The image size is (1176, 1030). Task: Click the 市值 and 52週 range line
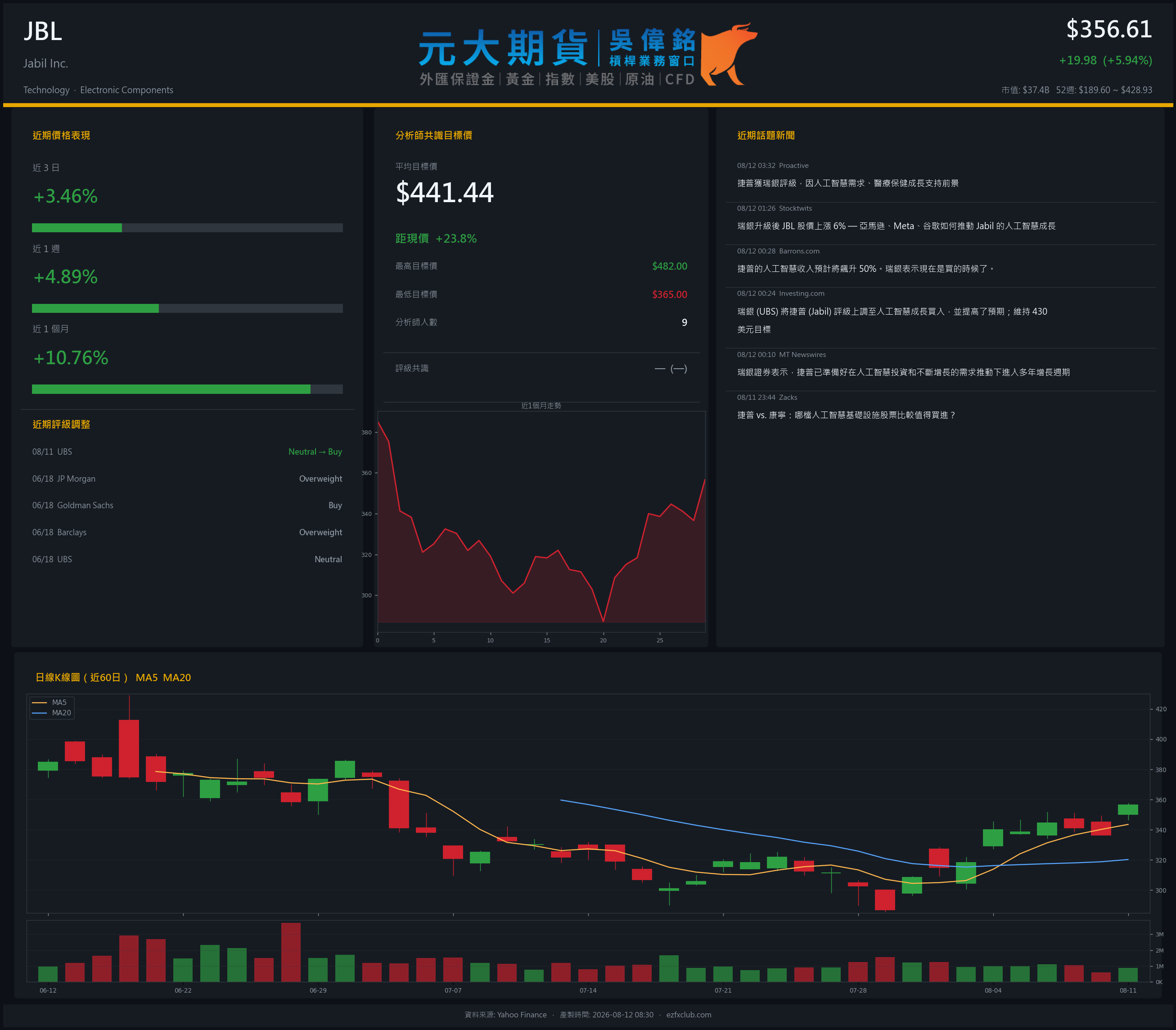pyautogui.click(x=1077, y=90)
